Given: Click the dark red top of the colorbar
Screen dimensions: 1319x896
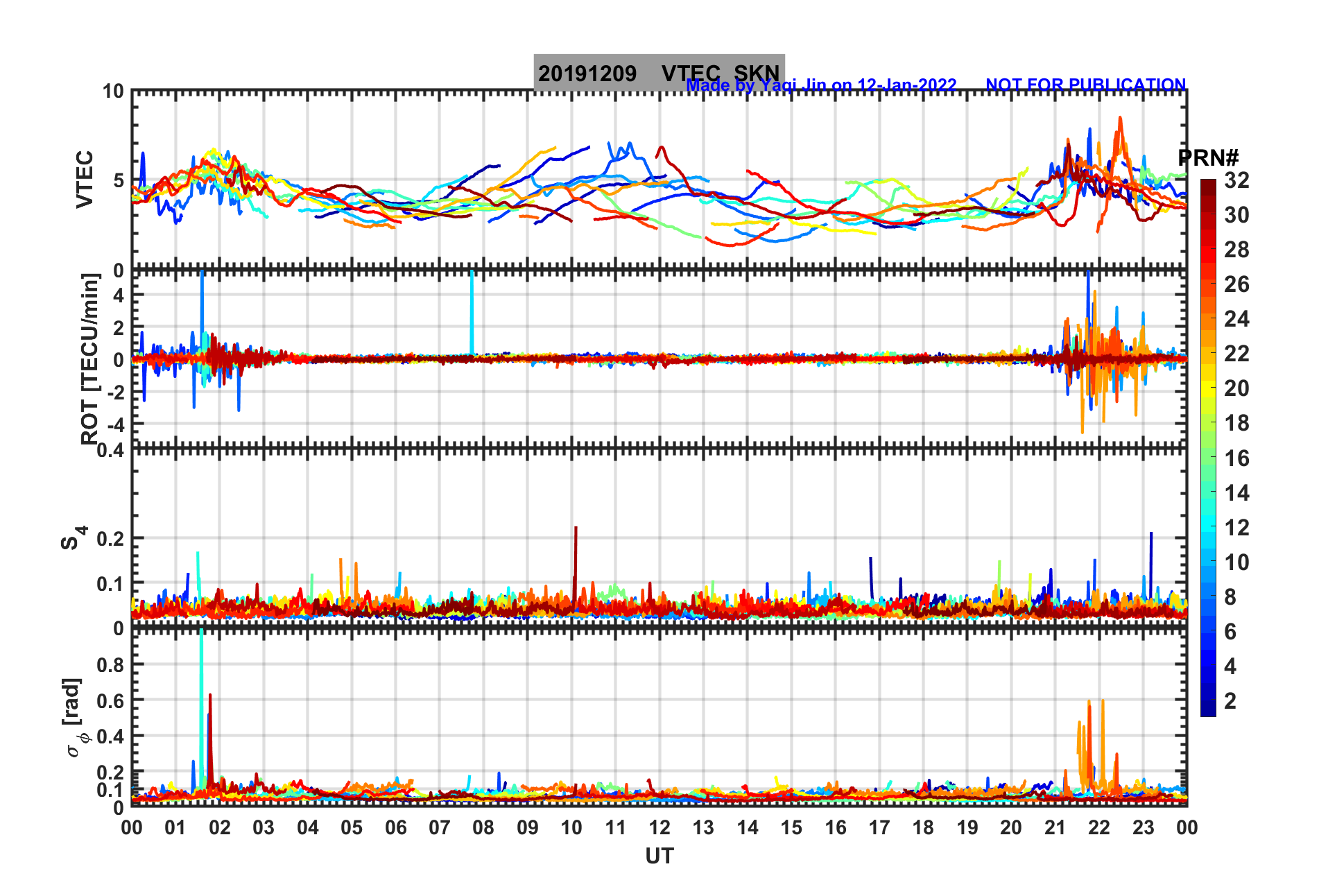Looking at the screenshot, I should click(1208, 187).
